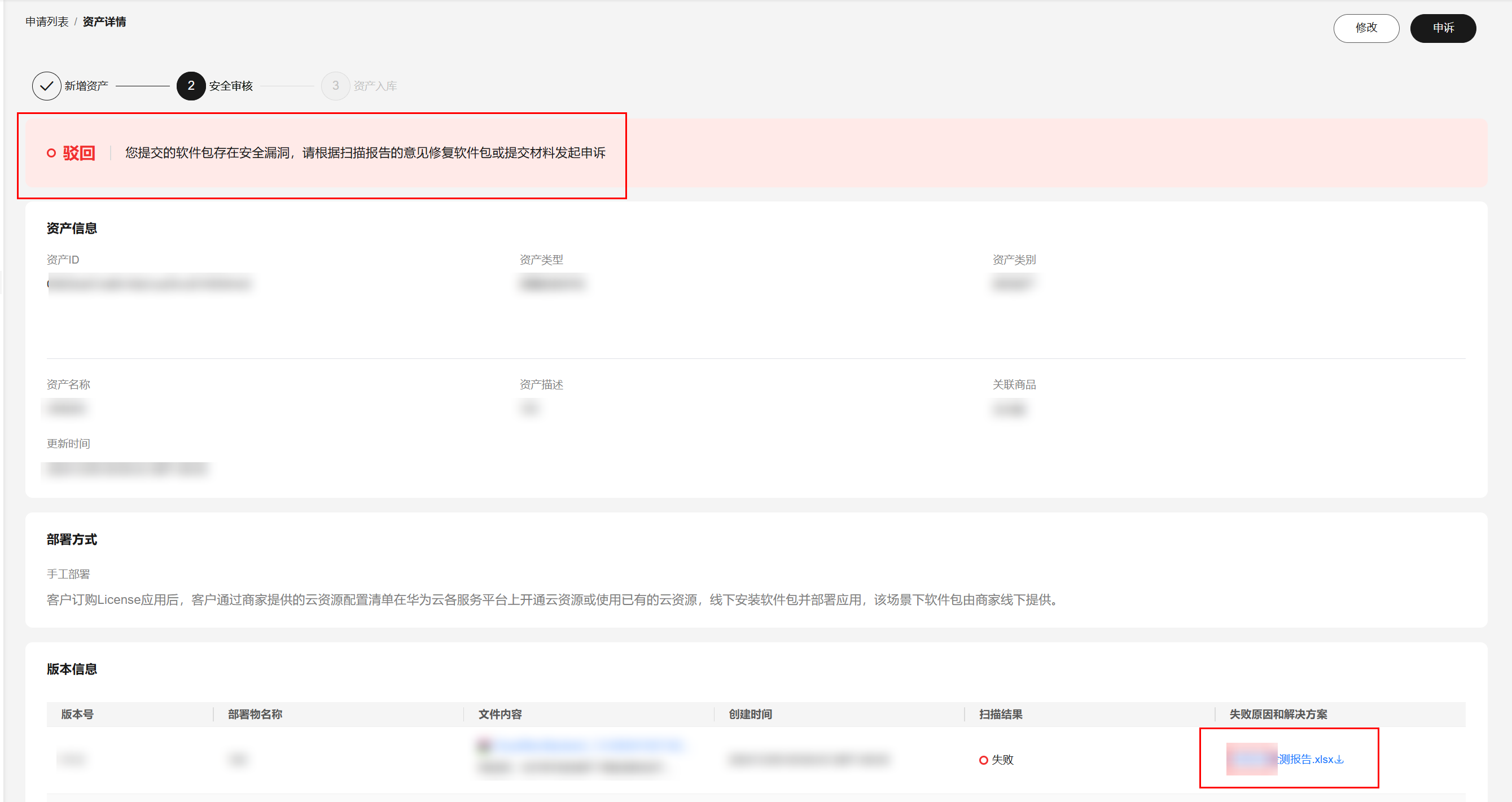Click the thumbnail before the 测报告.xlsx link
This screenshot has width=1512, height=802.
[x=1251, y=759]
